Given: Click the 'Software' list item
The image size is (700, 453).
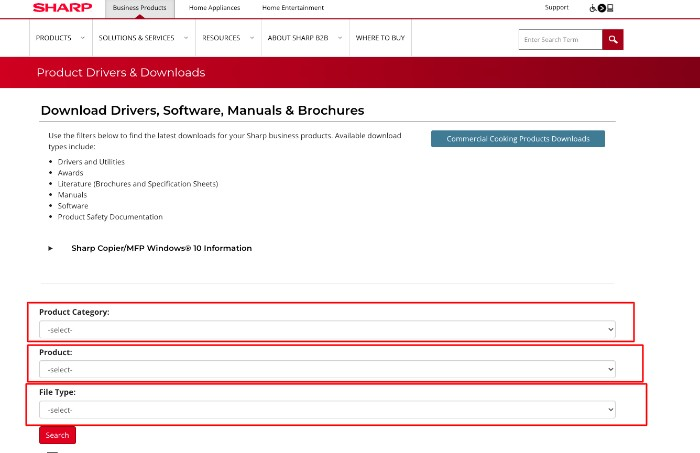Looking at the screenshot, I should (x=73, y=206).
